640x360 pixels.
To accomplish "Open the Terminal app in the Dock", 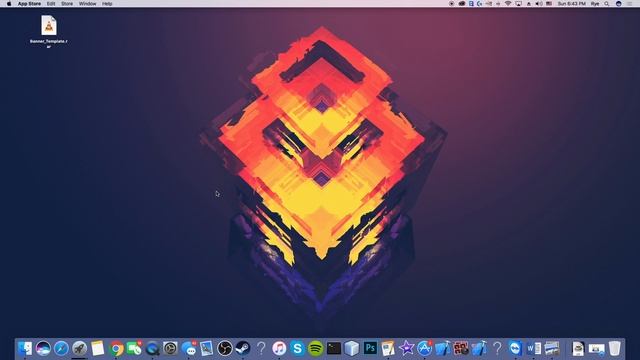I will [x=333, y=348].
